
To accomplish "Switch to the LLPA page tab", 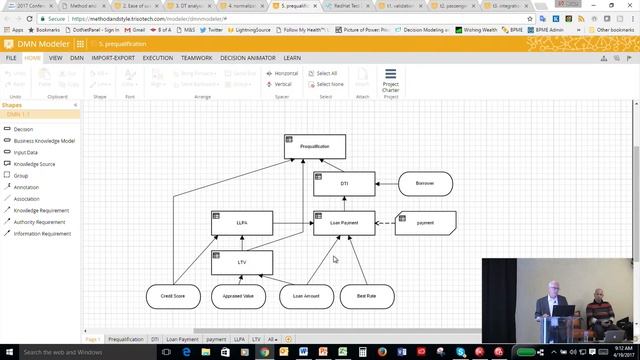I will [239, 339].
